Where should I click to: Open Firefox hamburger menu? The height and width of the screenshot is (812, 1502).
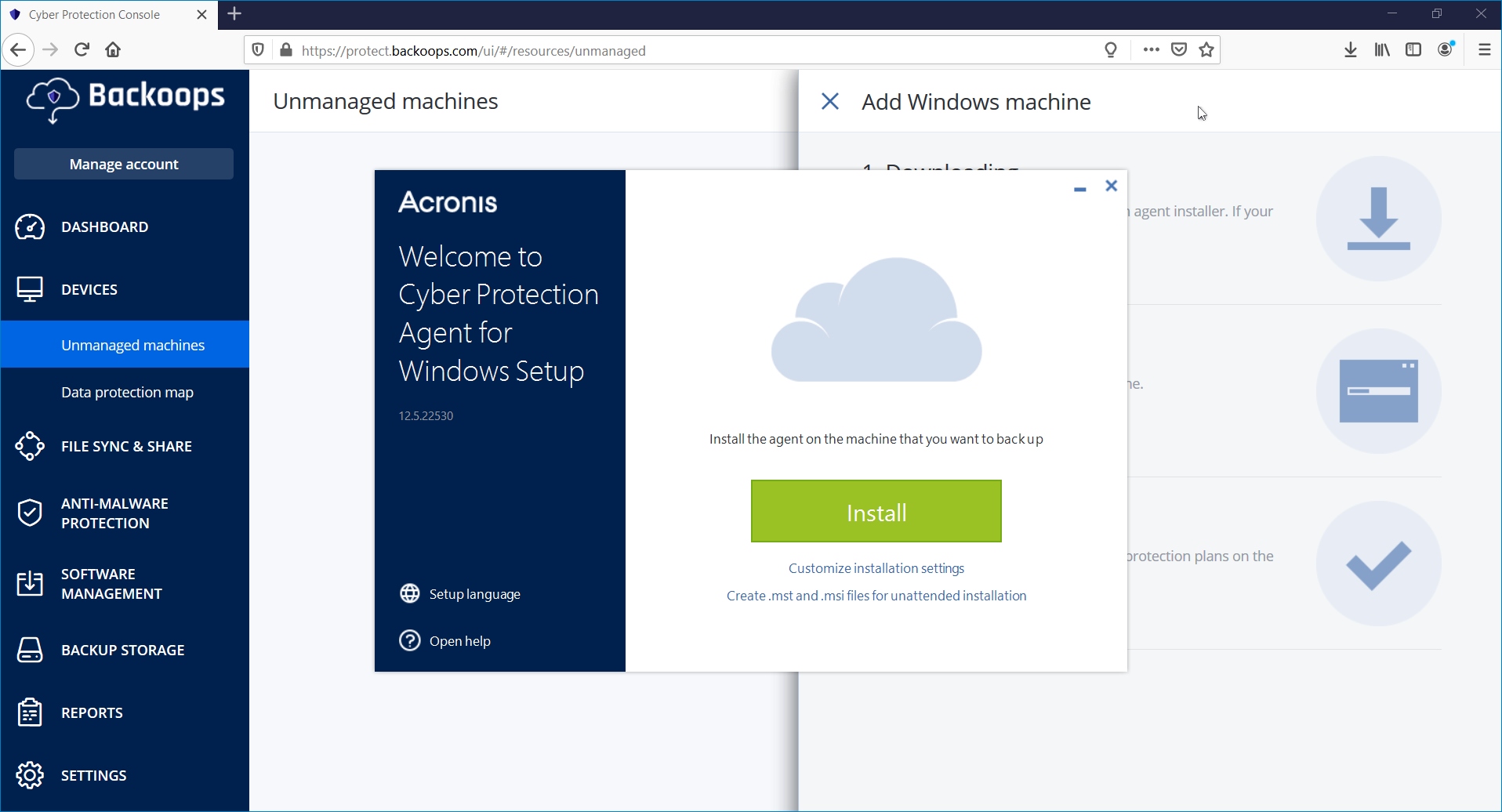point(1485,50)
